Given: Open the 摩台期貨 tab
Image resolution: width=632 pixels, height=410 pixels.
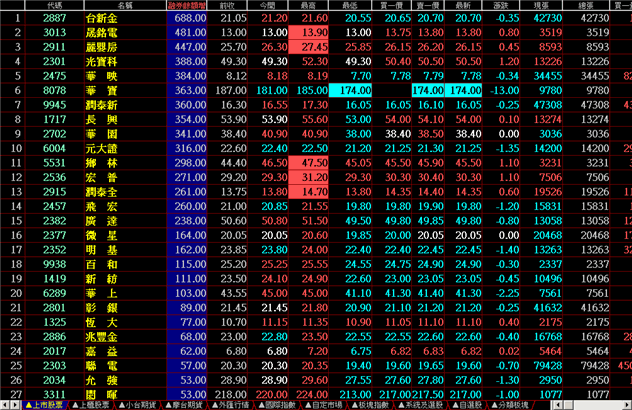Looking at the screenshot, I should click(184, 405).
